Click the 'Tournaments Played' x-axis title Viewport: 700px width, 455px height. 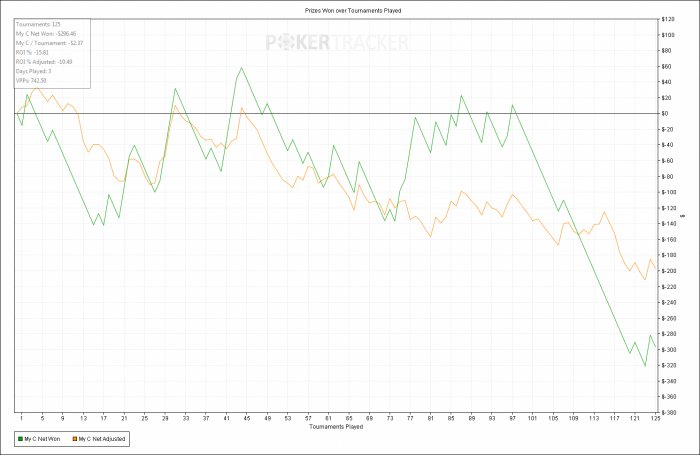coord(336,426)
